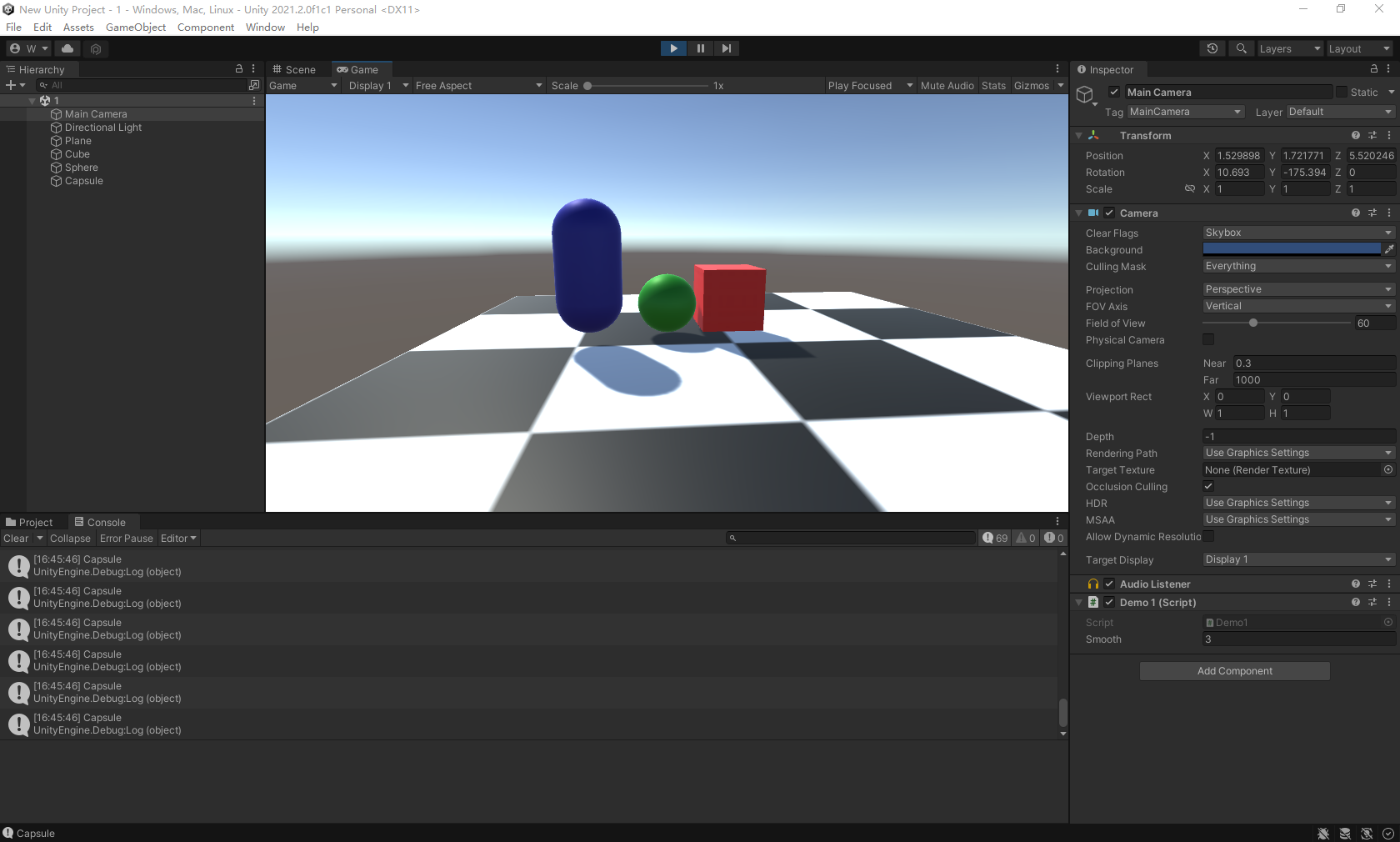Open the editor search with the magnifier icon
This screenshot has width=1400, height=842.
click(1241, 48)
